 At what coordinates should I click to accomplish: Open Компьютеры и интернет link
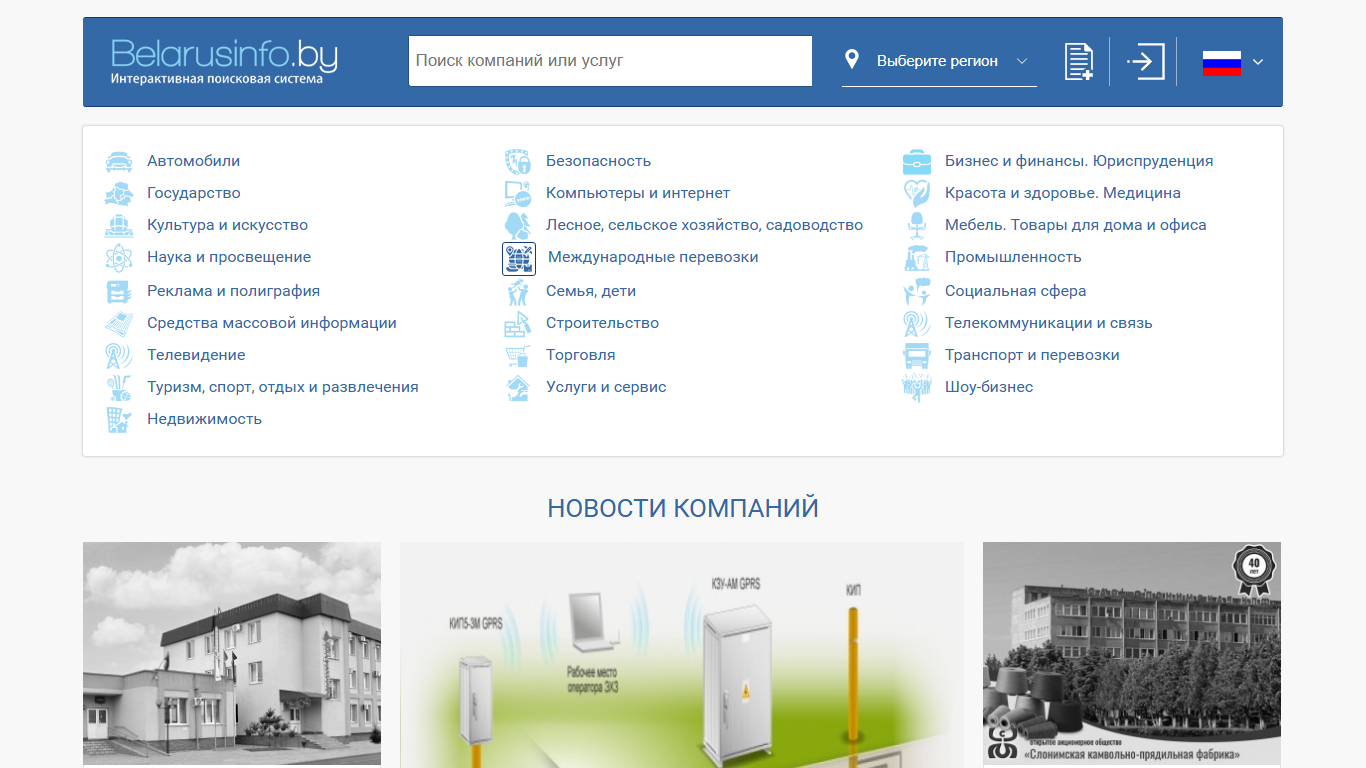coord(638,193)
